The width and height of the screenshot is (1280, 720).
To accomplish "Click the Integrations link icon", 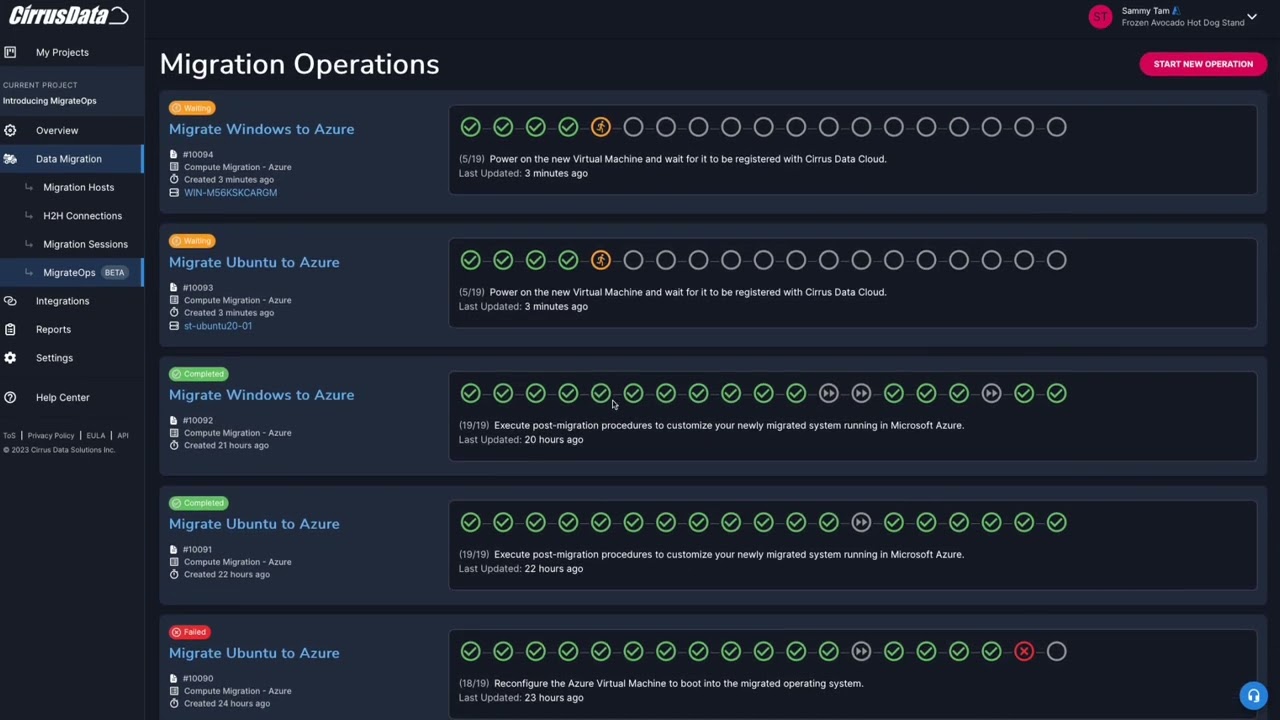I will pos(10,301).
